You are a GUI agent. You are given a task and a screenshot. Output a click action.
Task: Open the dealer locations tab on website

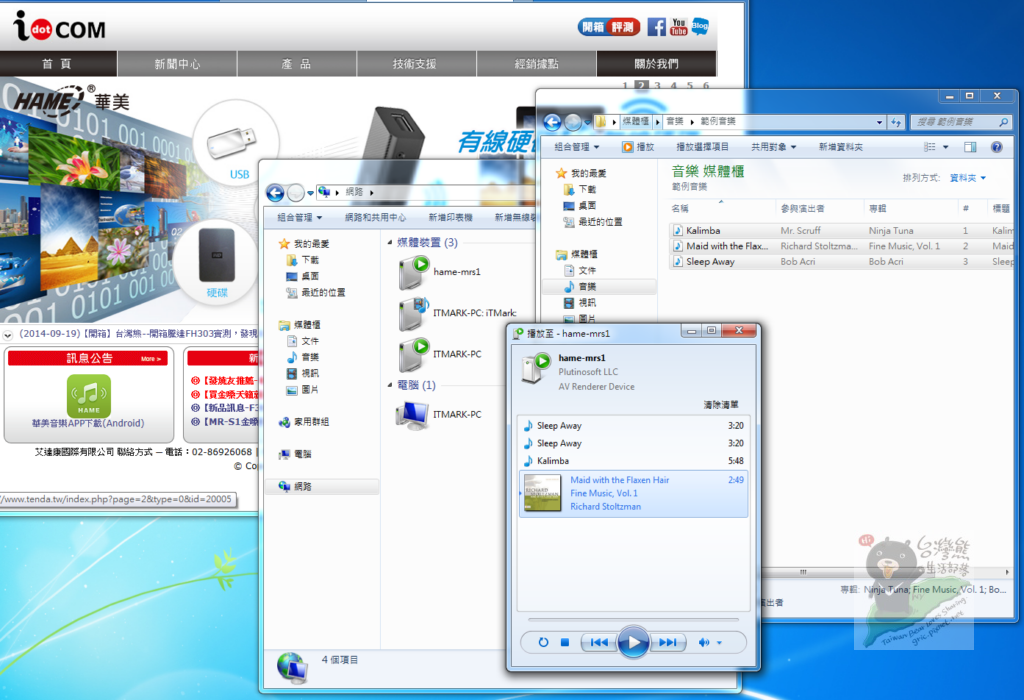click(x=536, y=63)
